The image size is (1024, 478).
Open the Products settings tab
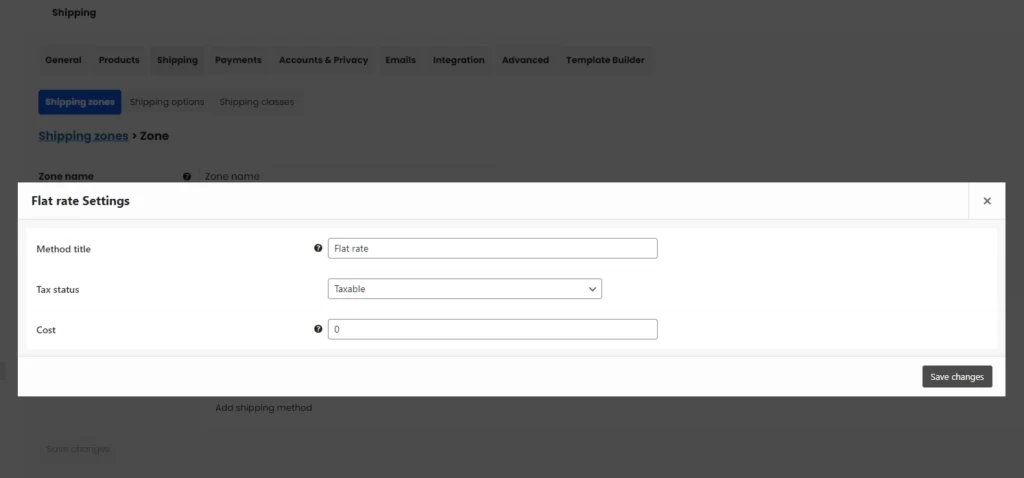tap(119, 60)
